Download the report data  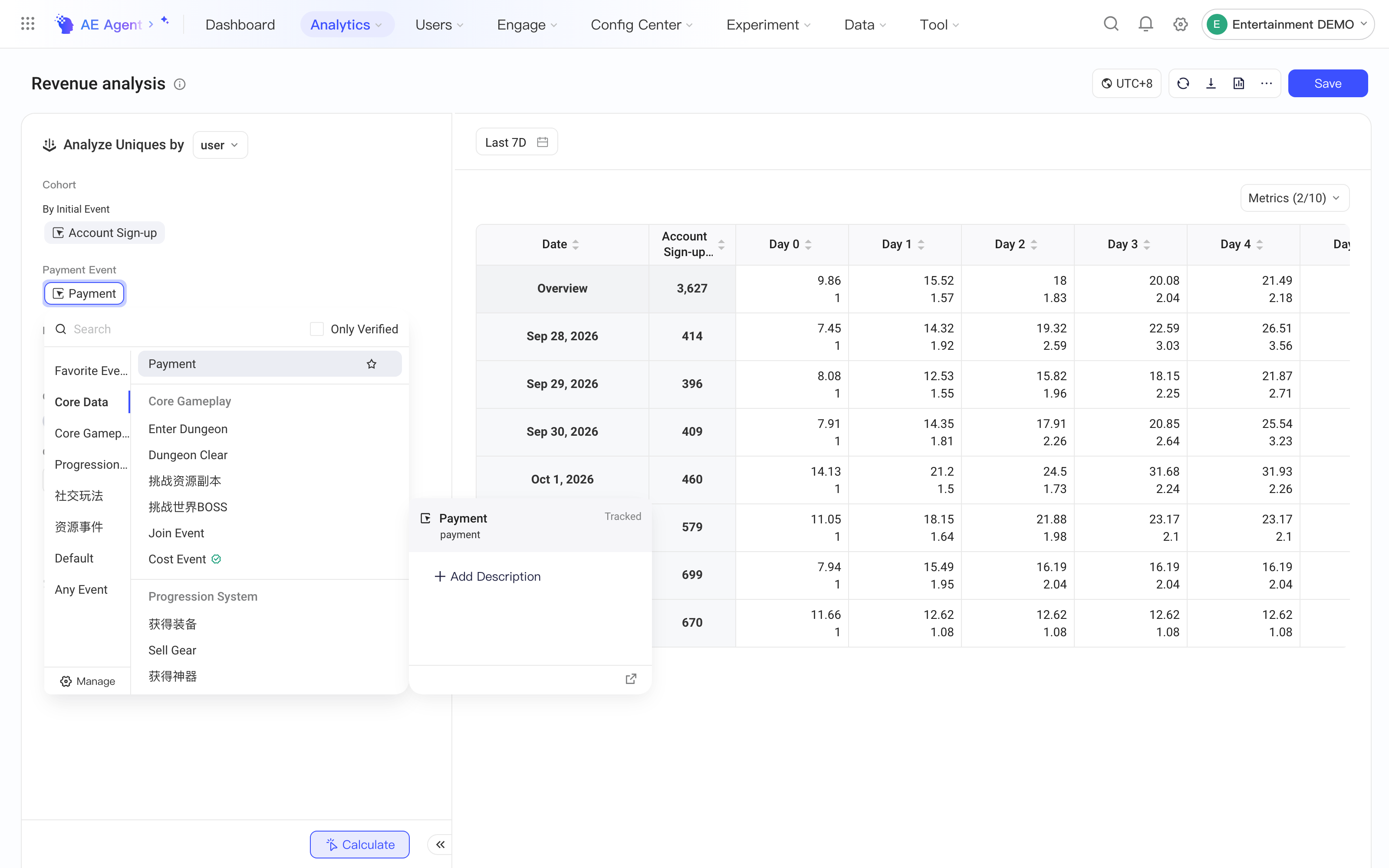[1211, 84]
